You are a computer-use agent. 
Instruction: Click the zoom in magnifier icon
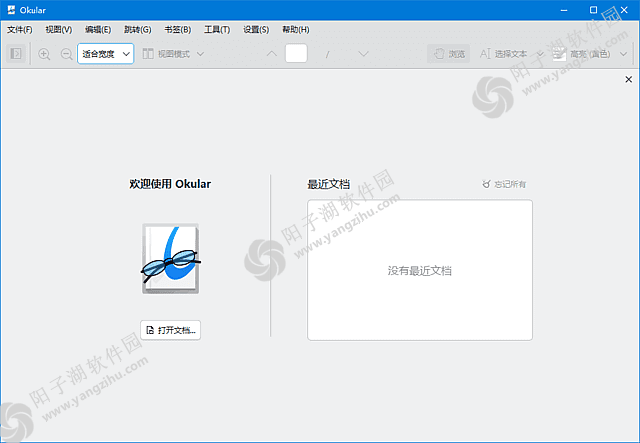44,54
